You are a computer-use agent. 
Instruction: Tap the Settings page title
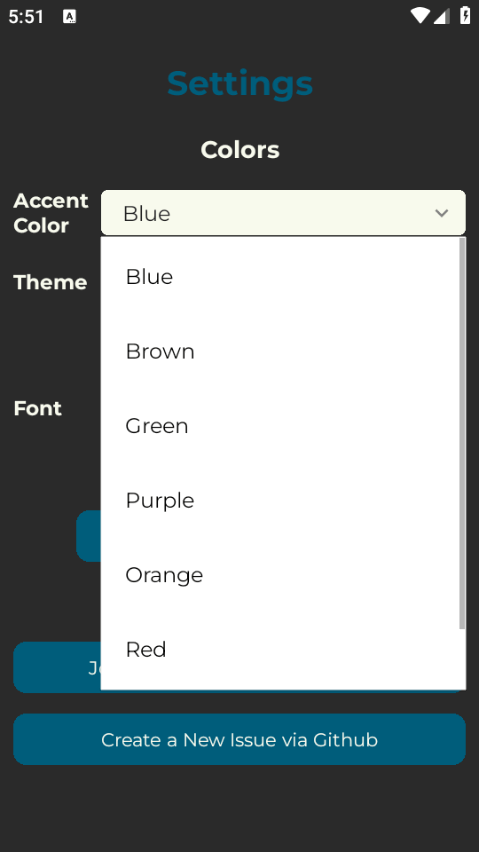tap(240, 84)
